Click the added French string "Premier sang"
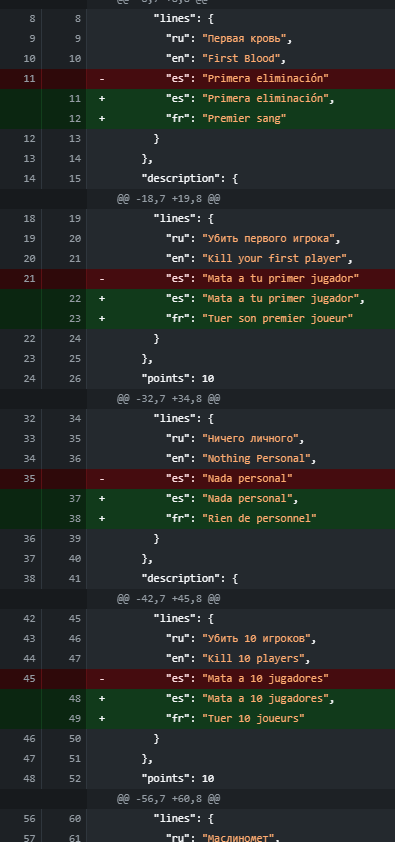The width and height of the screenshot is (395, 842). [x=244, y=119]
